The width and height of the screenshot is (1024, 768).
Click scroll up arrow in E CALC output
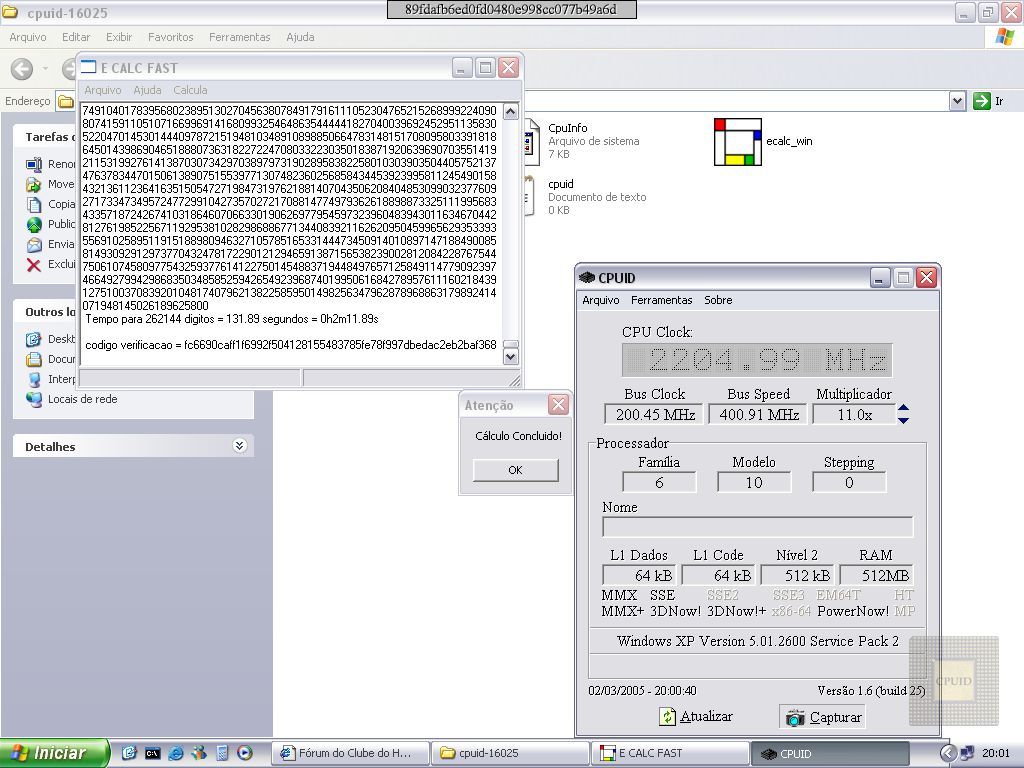point(511,111)
